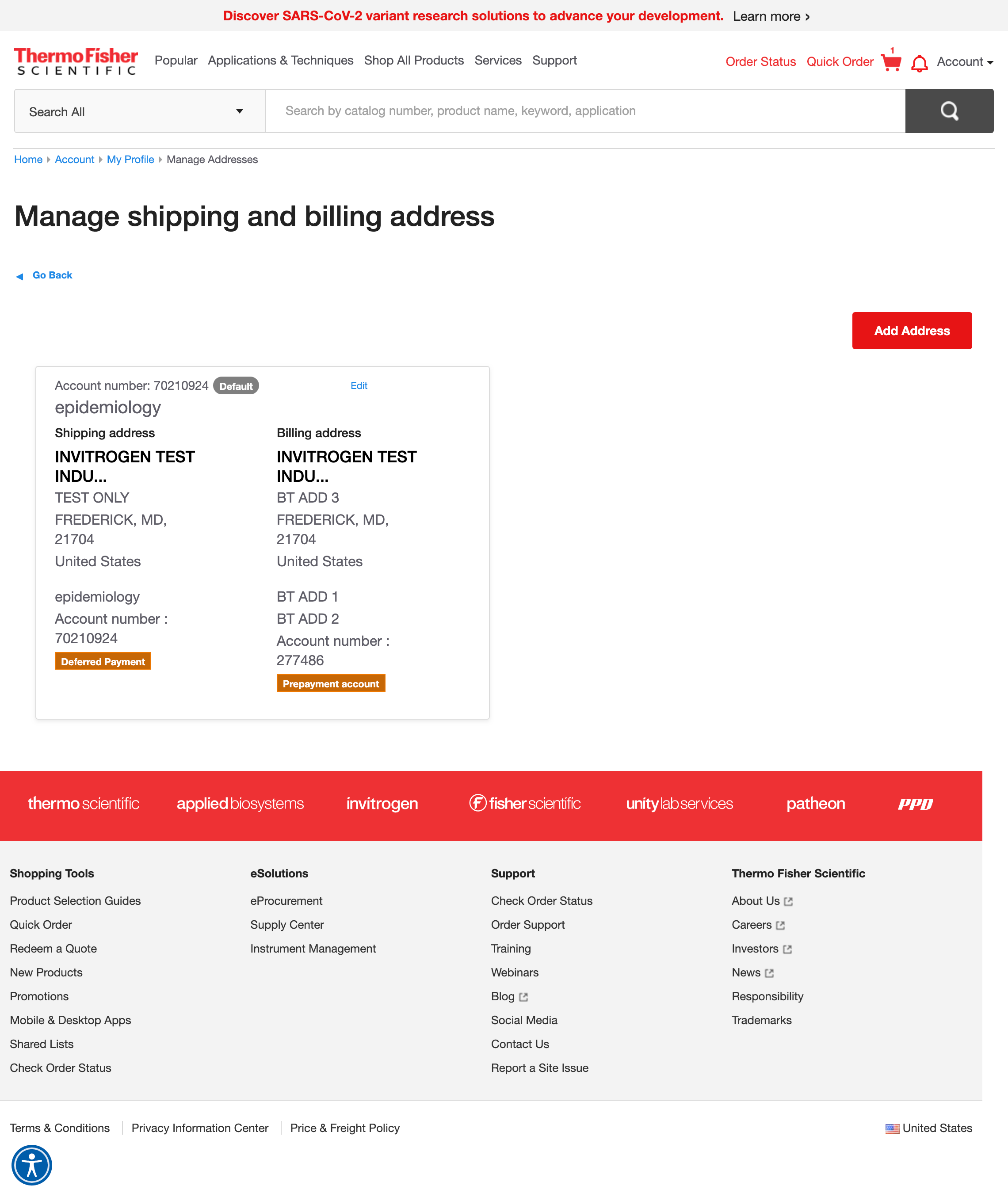Open the Shop All Products menu
This screenshot has width=1008, height=1197.
(x=414, y=60)
